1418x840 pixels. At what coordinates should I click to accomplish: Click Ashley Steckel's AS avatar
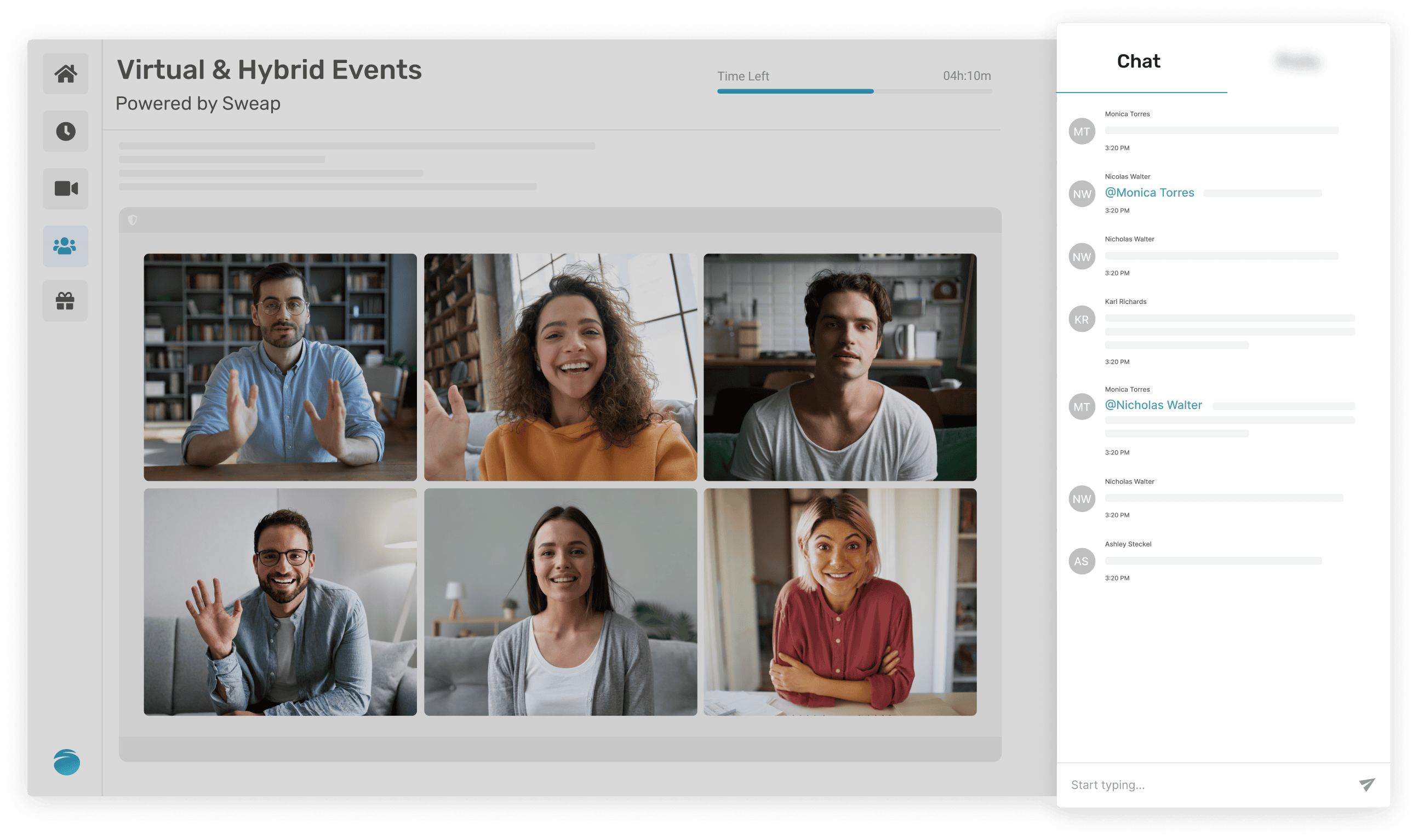point(1081,561)
